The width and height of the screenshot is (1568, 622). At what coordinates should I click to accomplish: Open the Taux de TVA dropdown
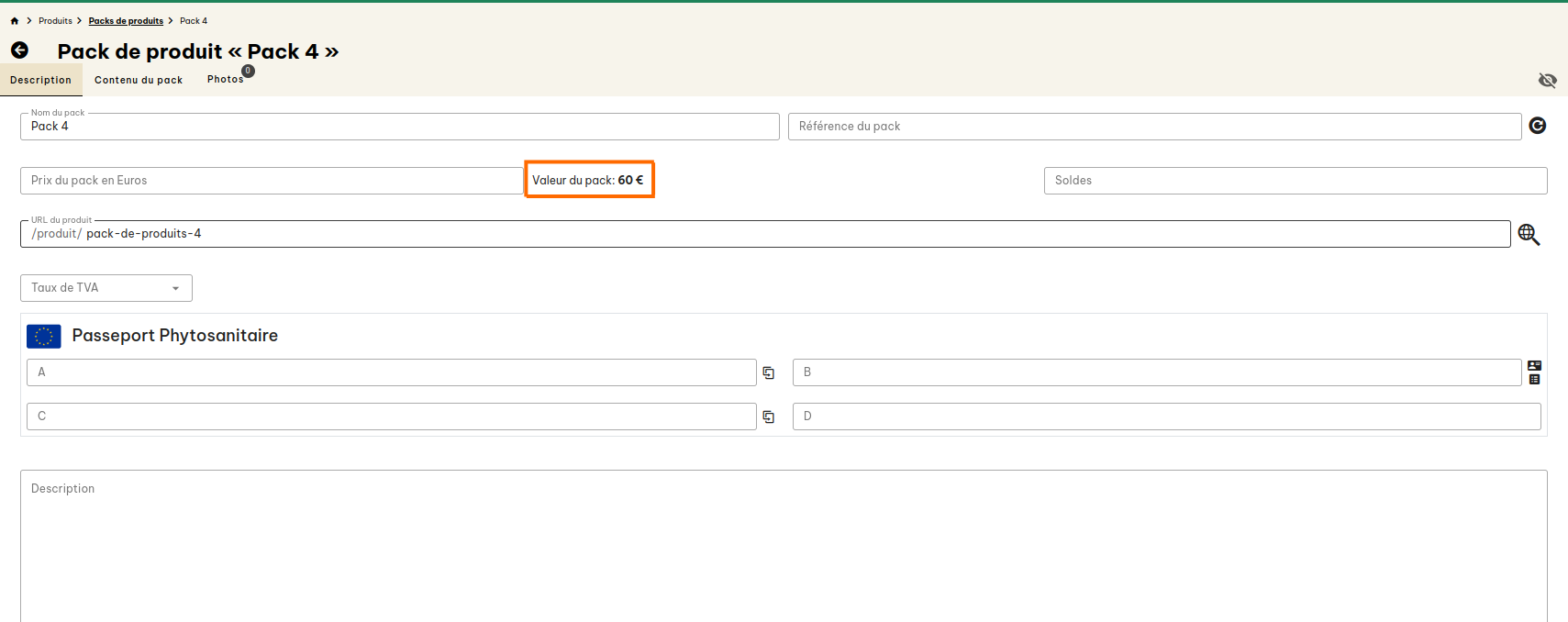coord(106,288)
